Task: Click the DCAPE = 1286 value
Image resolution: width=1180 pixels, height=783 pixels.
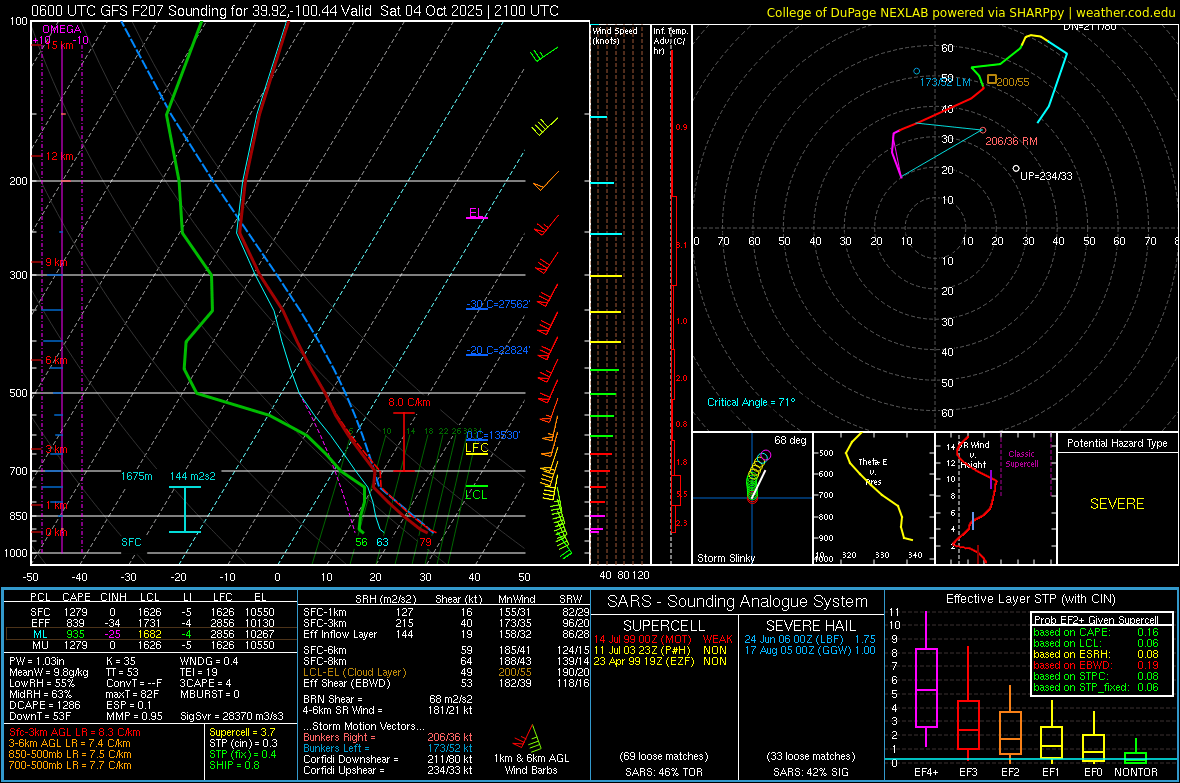Action: [x=44, y=705]
